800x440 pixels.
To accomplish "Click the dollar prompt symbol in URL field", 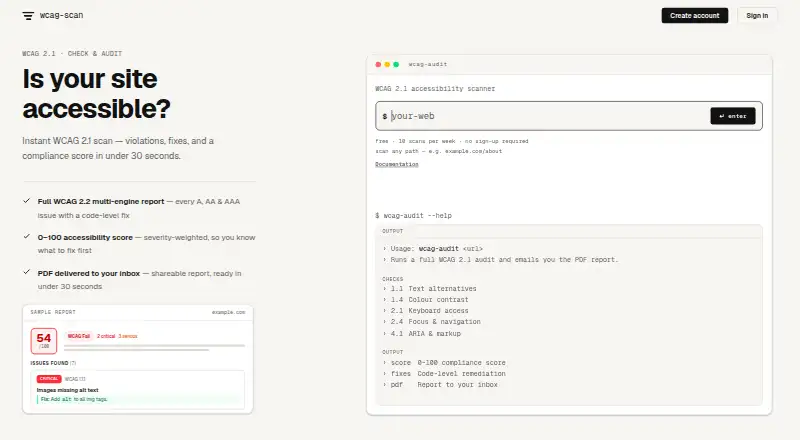I will [385, 116].
